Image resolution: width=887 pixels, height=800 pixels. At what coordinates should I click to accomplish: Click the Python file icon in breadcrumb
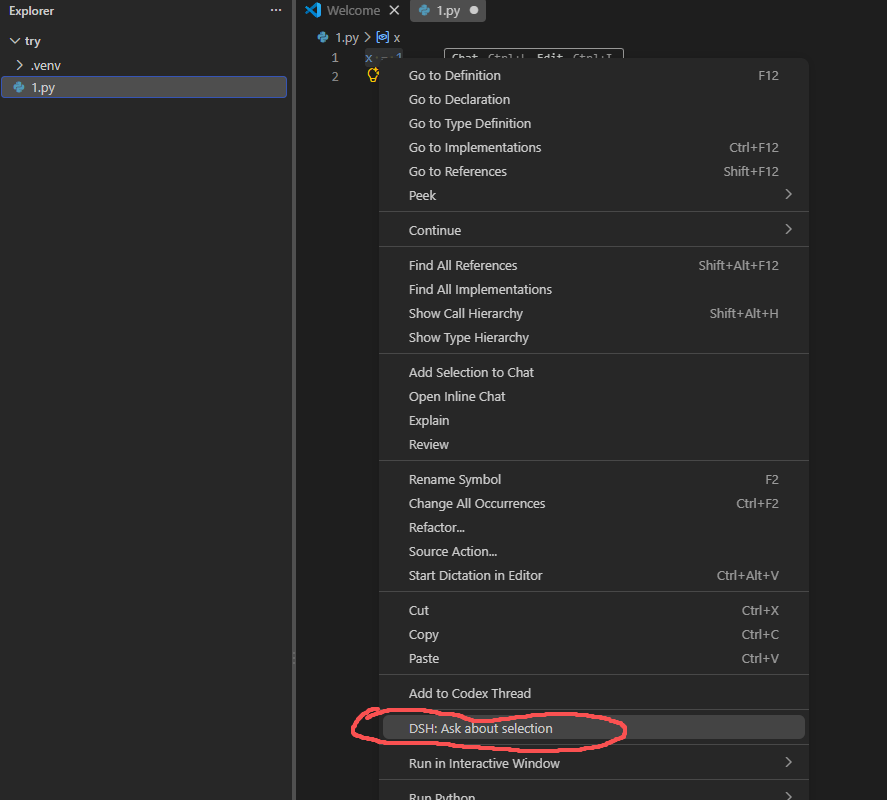(x=323, y=37)
